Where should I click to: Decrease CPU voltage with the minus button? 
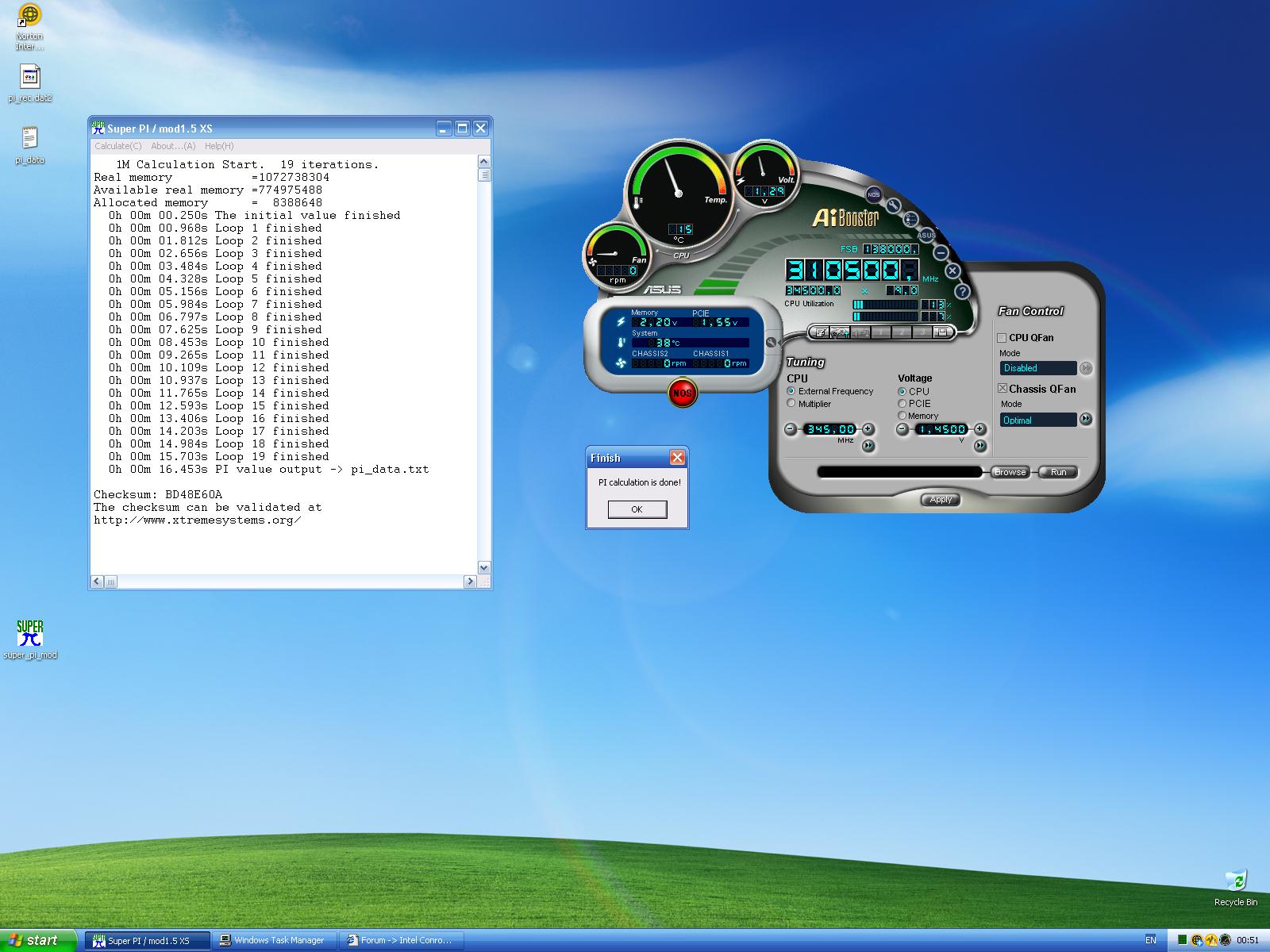point(902,429)
